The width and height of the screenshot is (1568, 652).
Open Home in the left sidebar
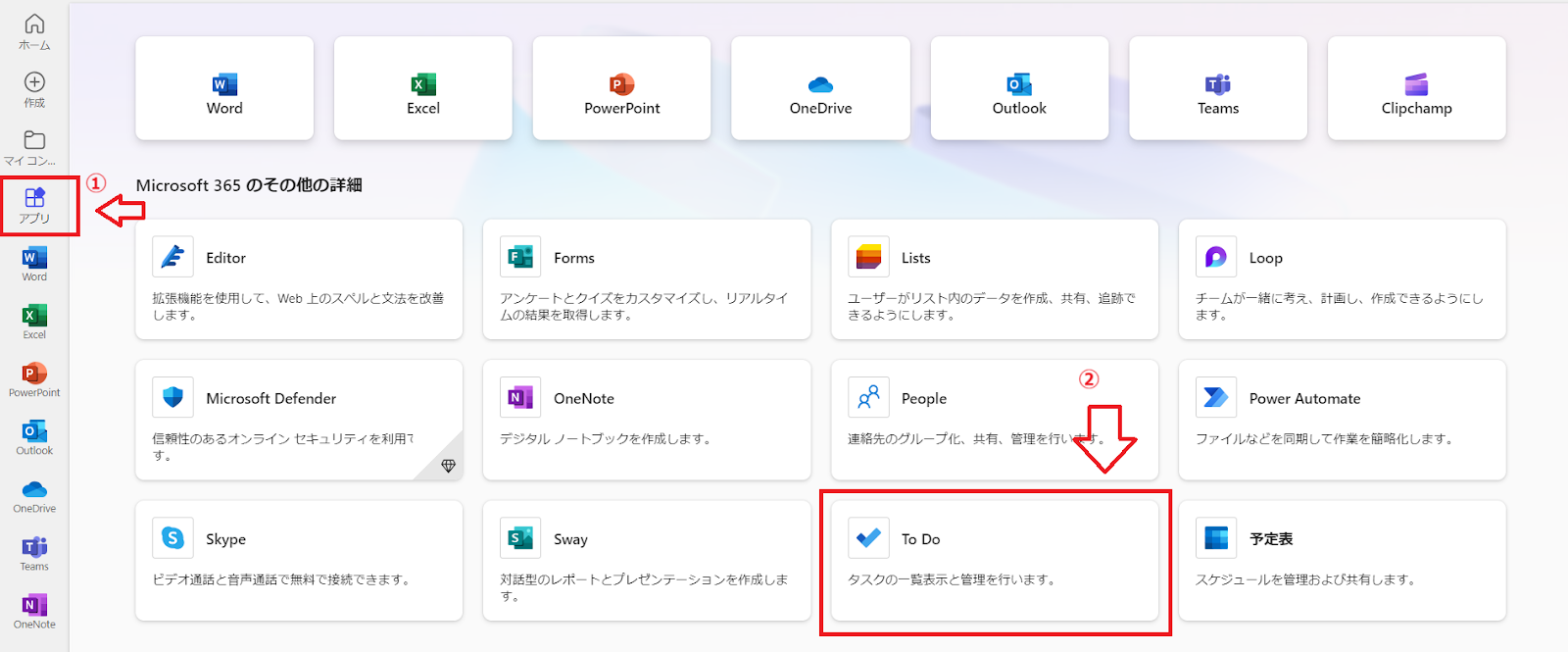34,31
